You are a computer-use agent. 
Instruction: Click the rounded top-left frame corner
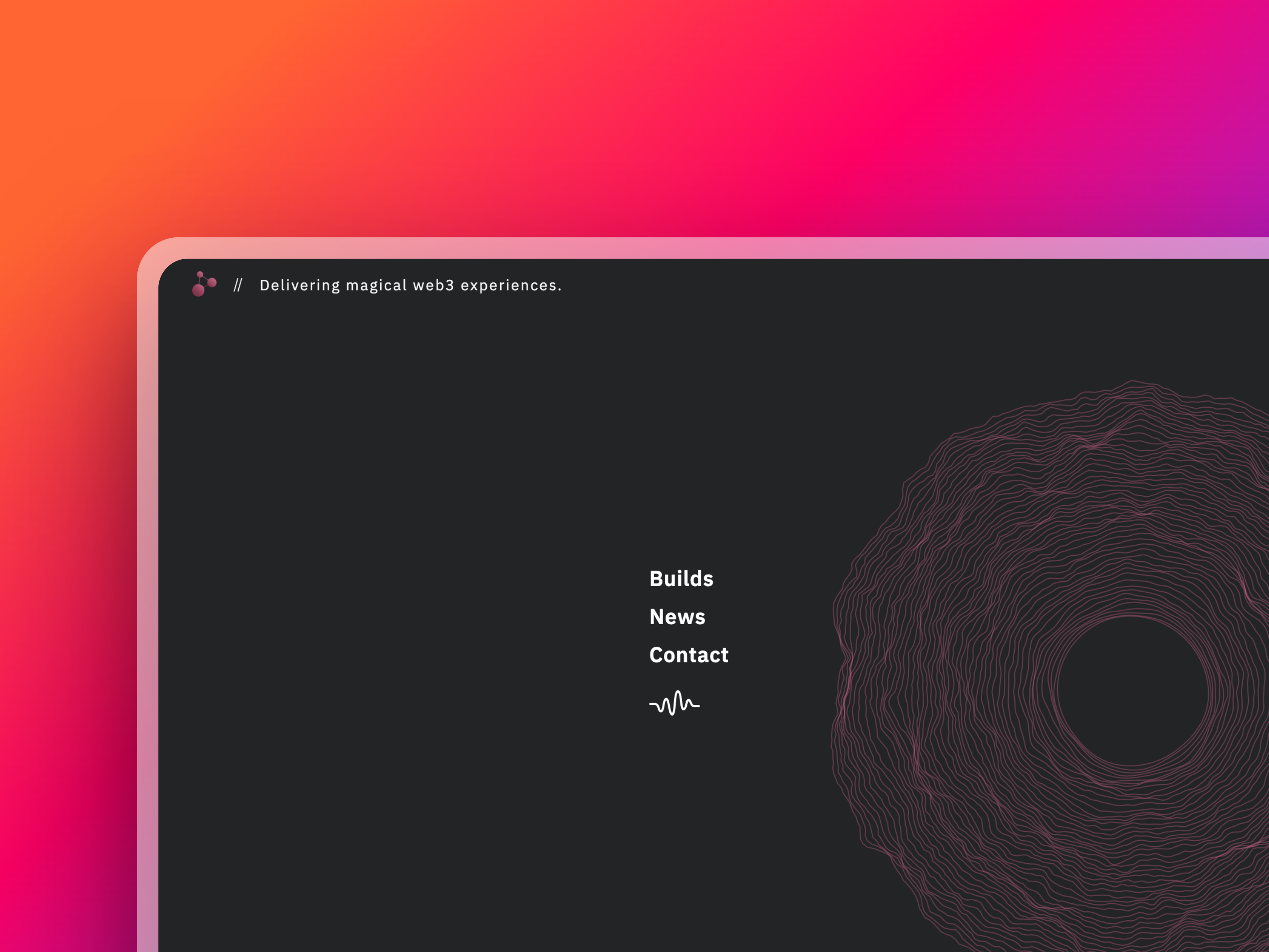[158, 258]
